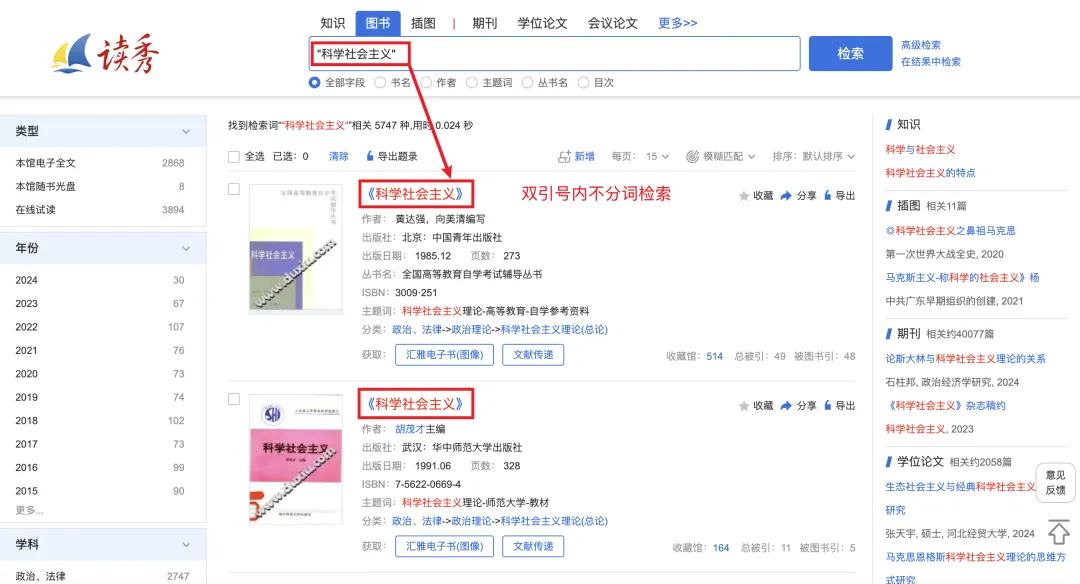This screenshot has width=1080, height=584.
Task: Click author link 胡茂才
Action: point(410,429)
